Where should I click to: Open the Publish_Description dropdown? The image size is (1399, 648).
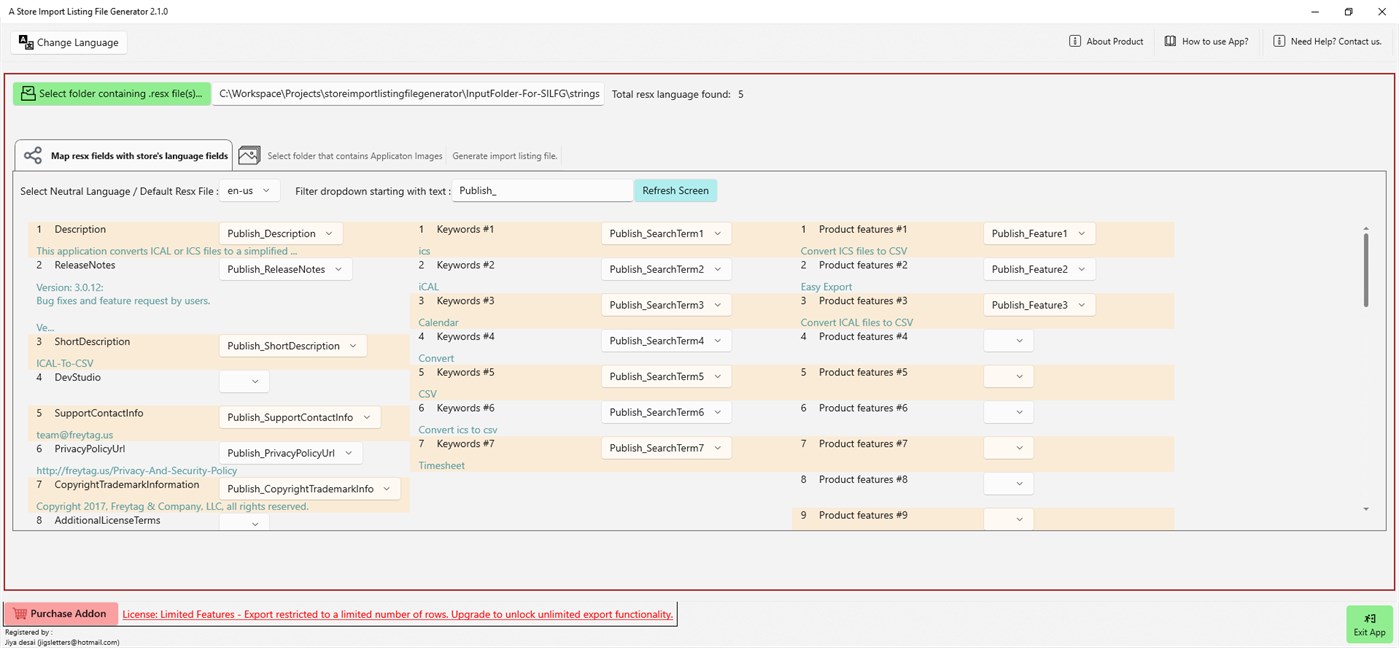coord(280,234)
